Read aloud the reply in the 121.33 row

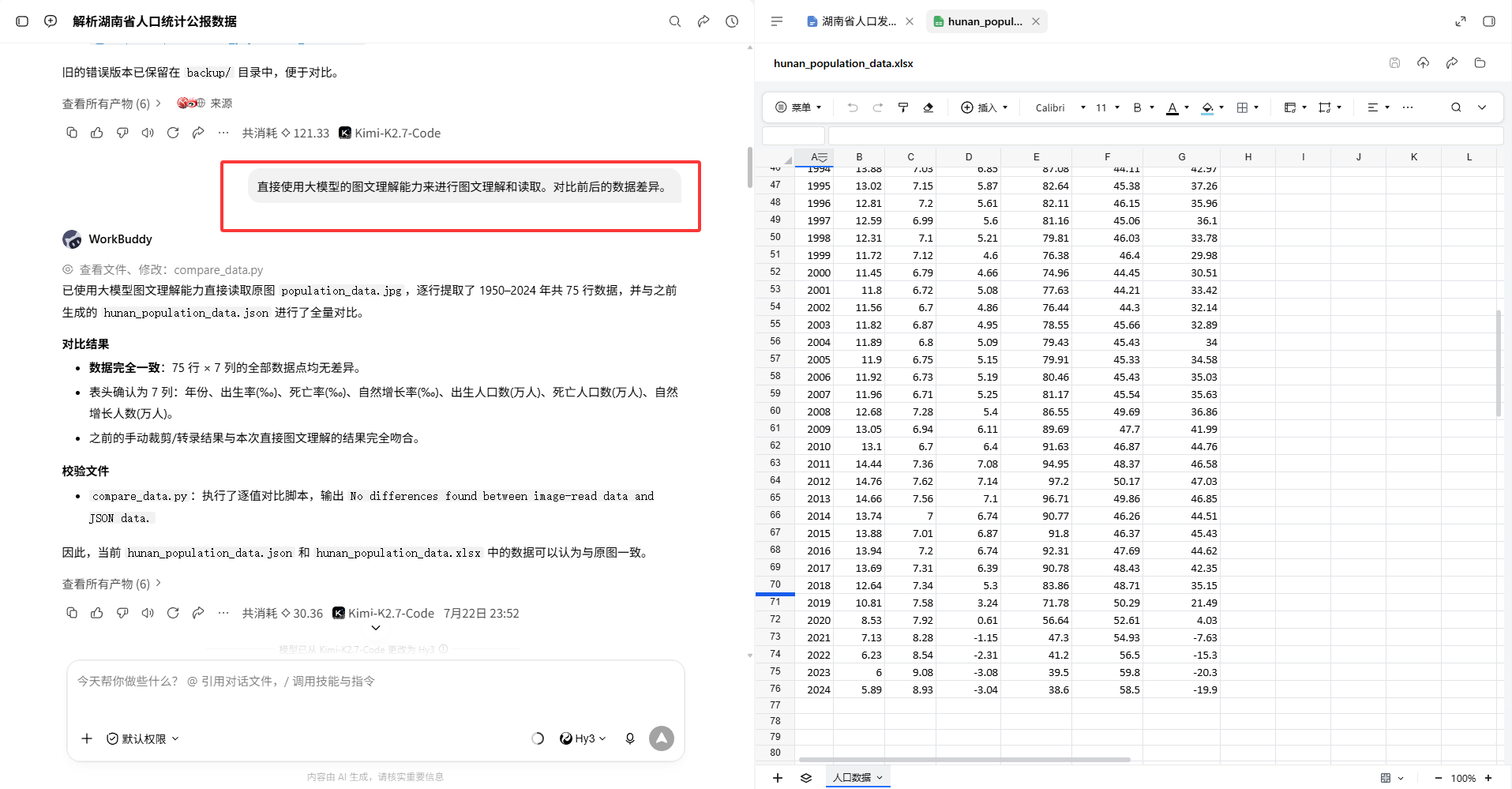[x=148, y=133]
